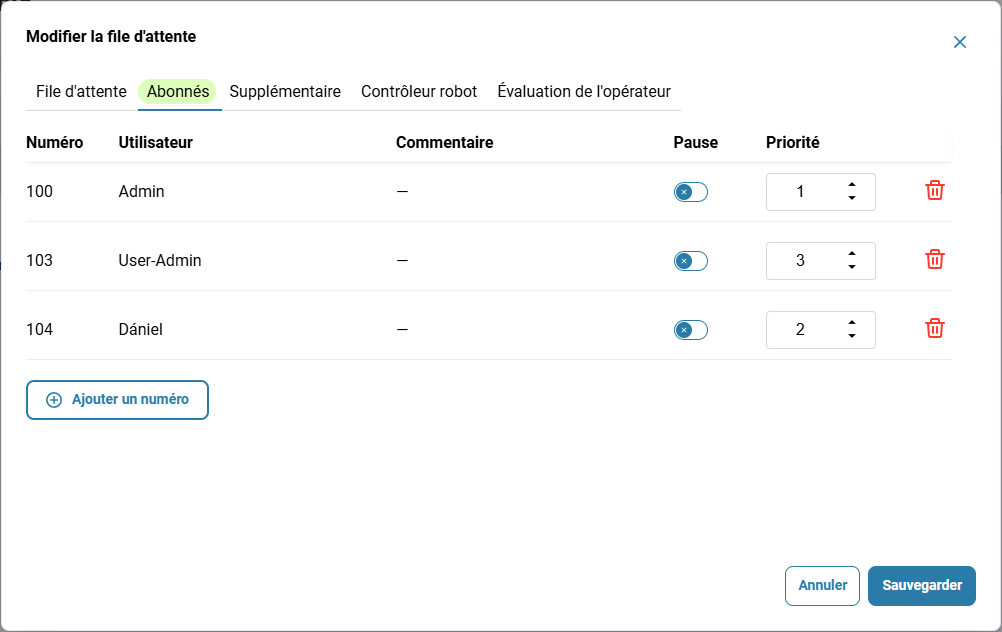This screenshot has height=632, width=1002.
Task: Decrease priority for User-Admin row
Action: click(x=851, y=267)
